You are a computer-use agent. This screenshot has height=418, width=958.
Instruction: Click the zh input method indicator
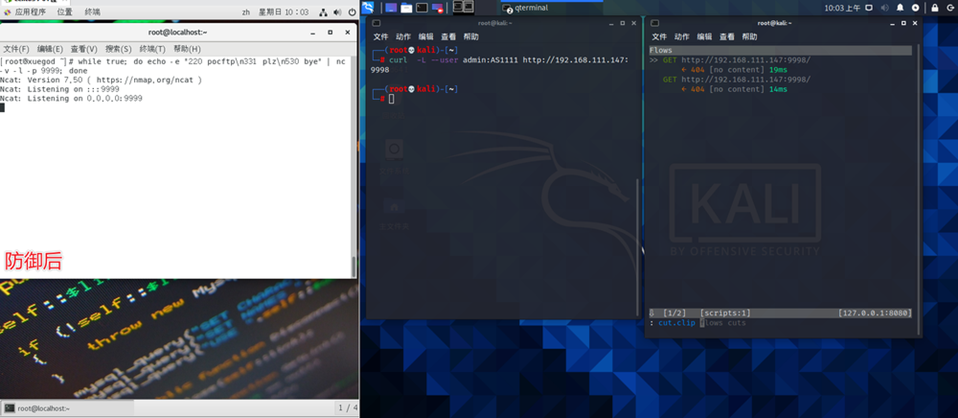246,12
